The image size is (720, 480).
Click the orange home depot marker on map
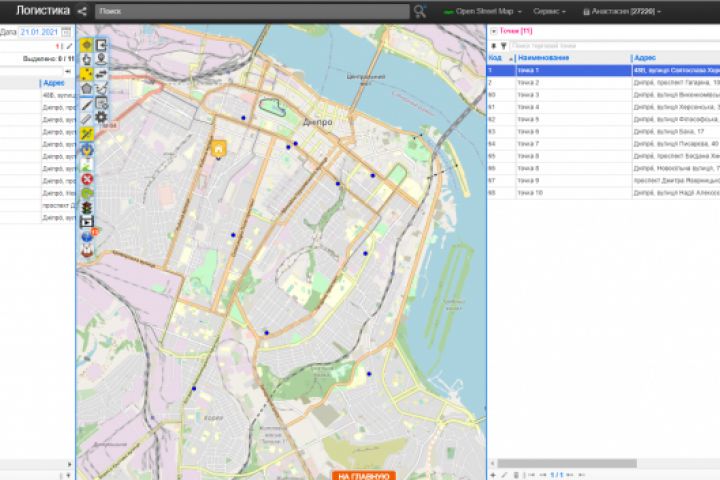(219, 149)
